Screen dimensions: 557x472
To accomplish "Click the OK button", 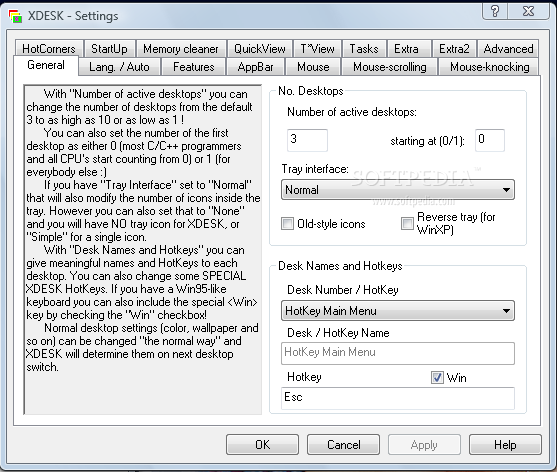I will (x=262, y=445).
